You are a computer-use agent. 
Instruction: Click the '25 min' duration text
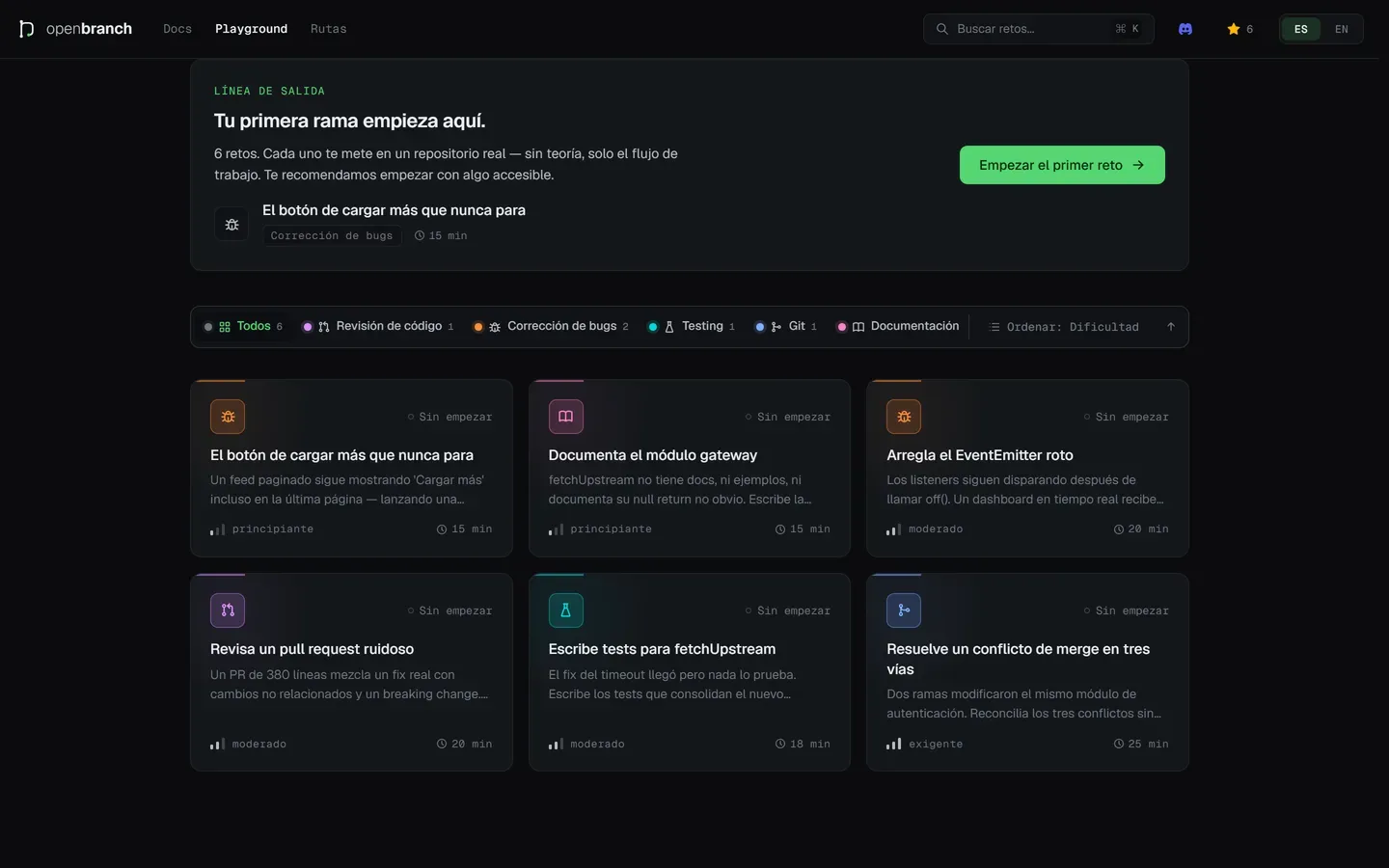pyautogui.click(x=1148, y=744)
